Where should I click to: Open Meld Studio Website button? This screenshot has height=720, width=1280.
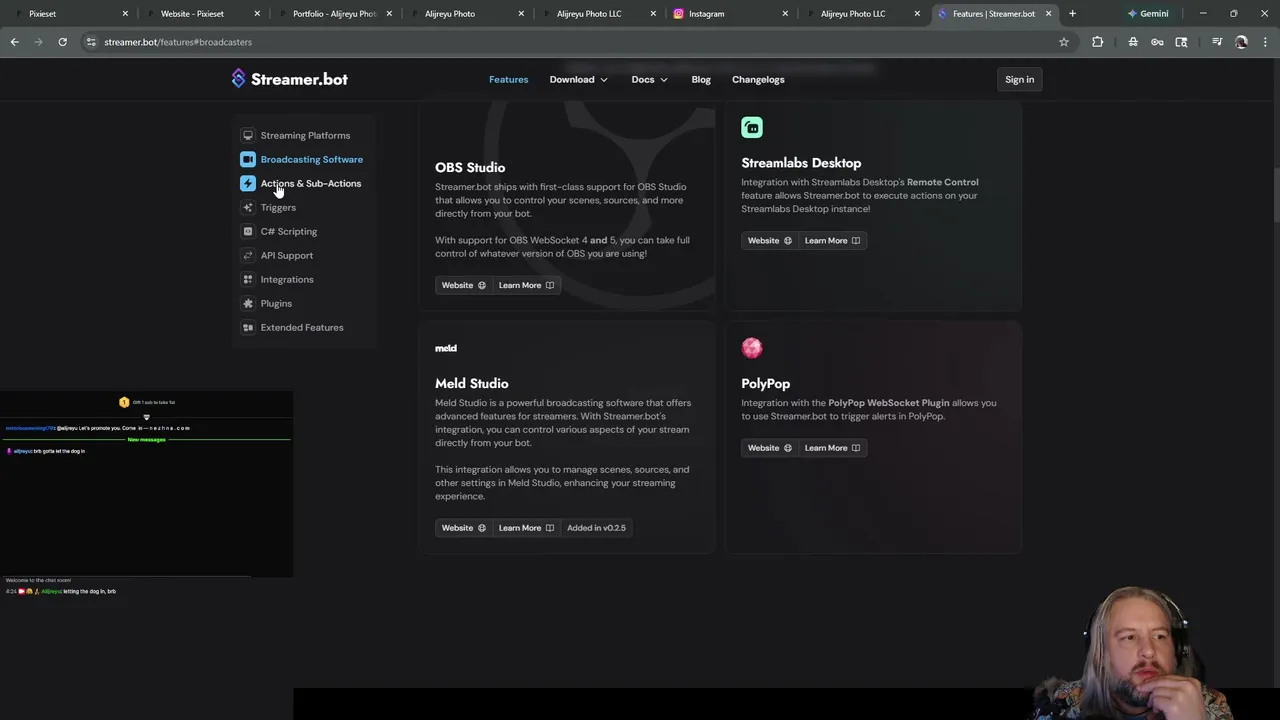pos(463,528)
